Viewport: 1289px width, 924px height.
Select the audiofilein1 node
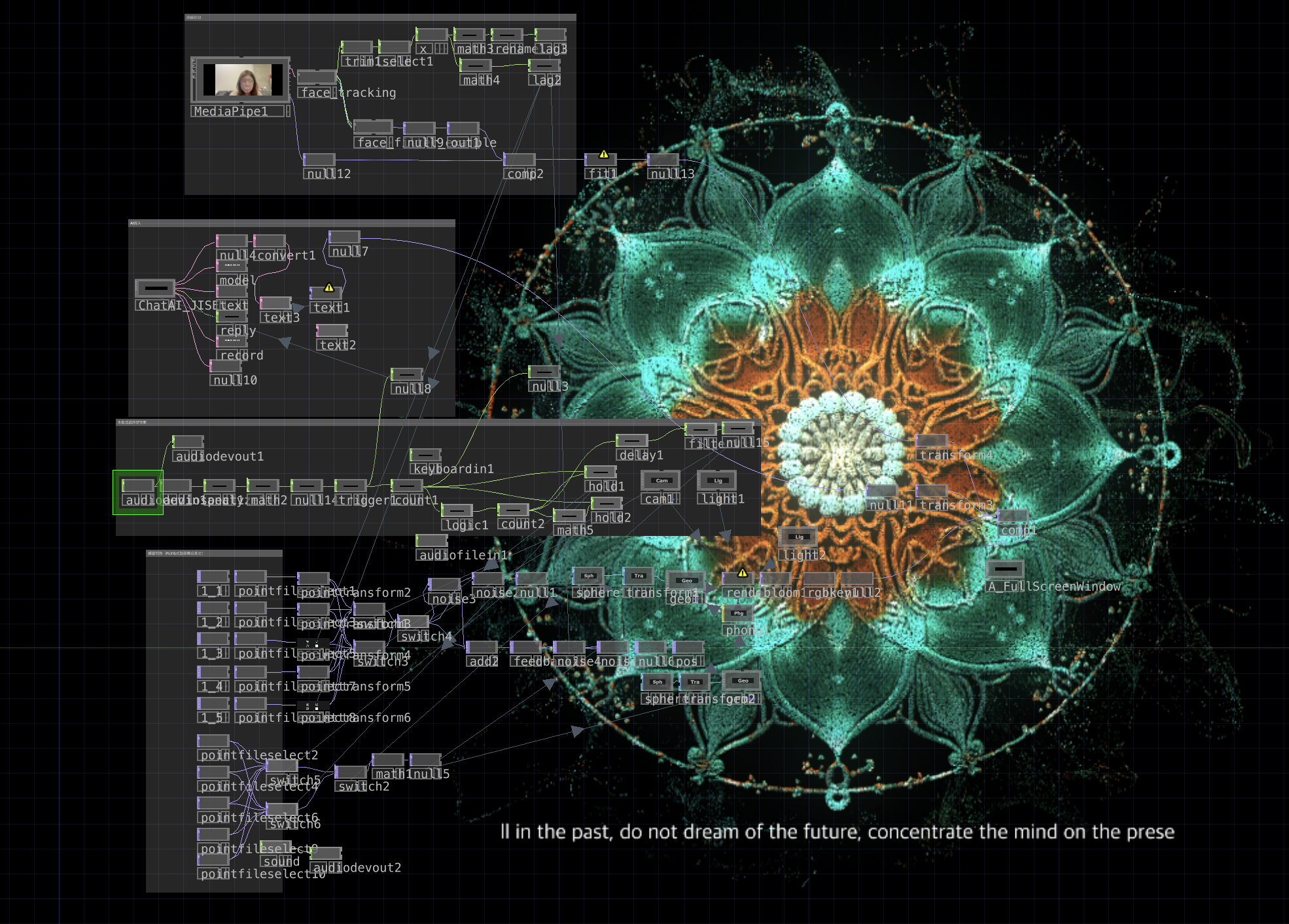point(432,541)
